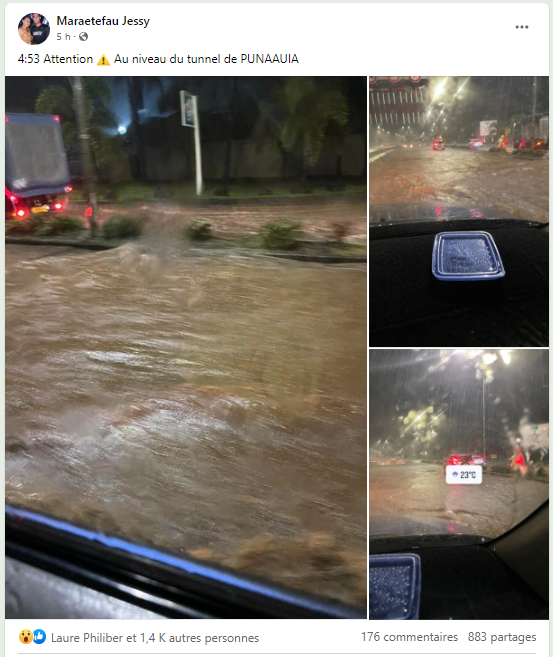Click the yellow warning sign emoji
This screenshot has width=553, height=657.
(103, 59)
